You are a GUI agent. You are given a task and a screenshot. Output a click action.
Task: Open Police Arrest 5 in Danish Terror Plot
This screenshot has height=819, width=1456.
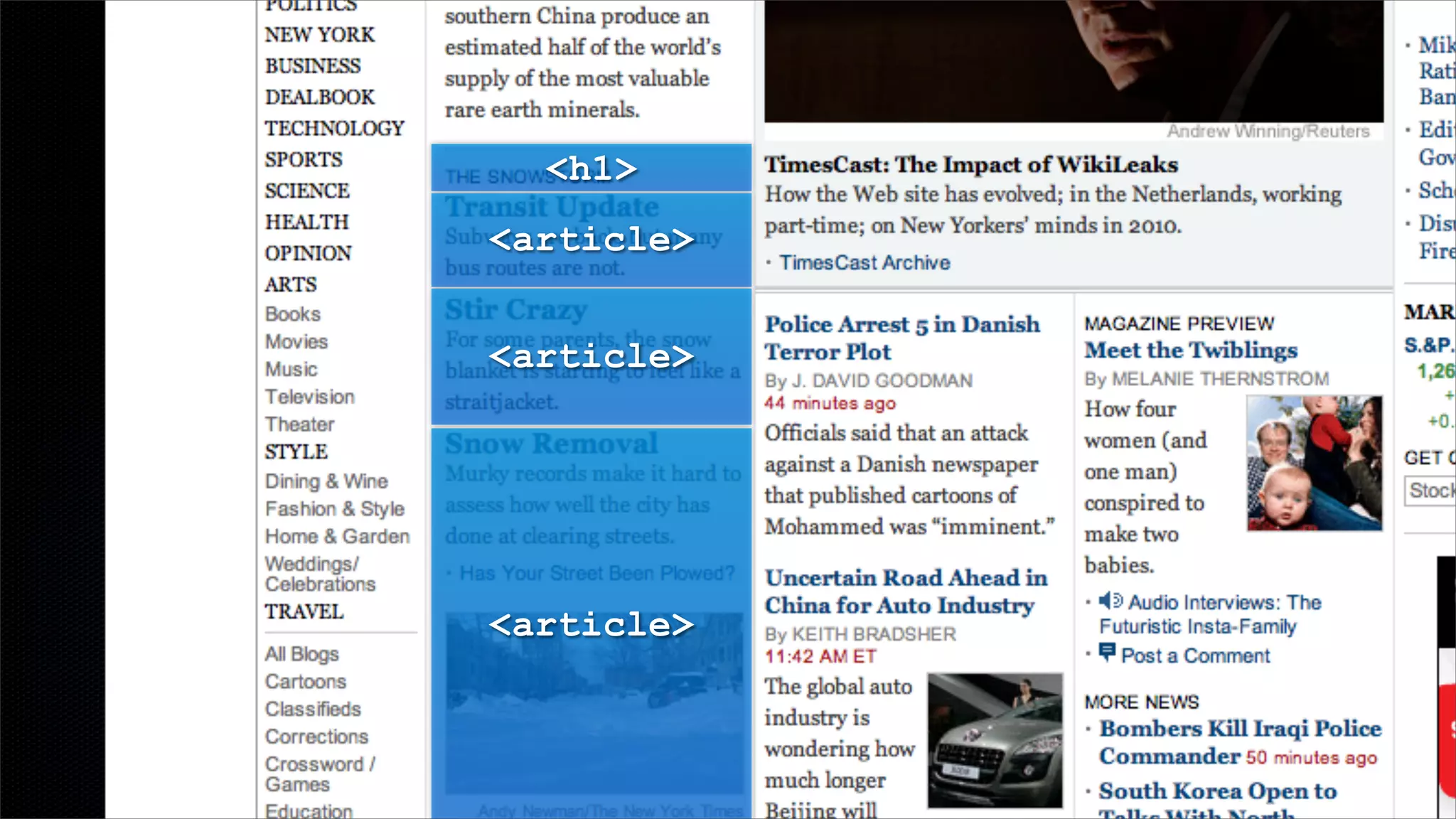pos(902,338)
